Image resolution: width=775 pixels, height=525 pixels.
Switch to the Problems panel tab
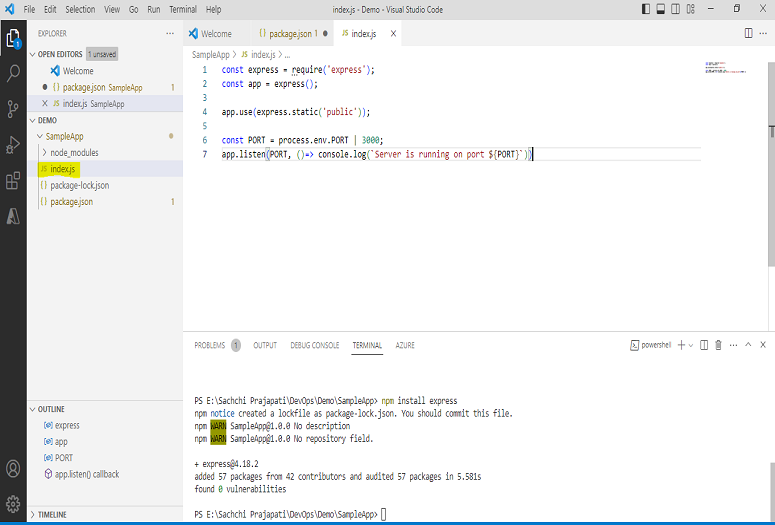click(x=210, y=345)
